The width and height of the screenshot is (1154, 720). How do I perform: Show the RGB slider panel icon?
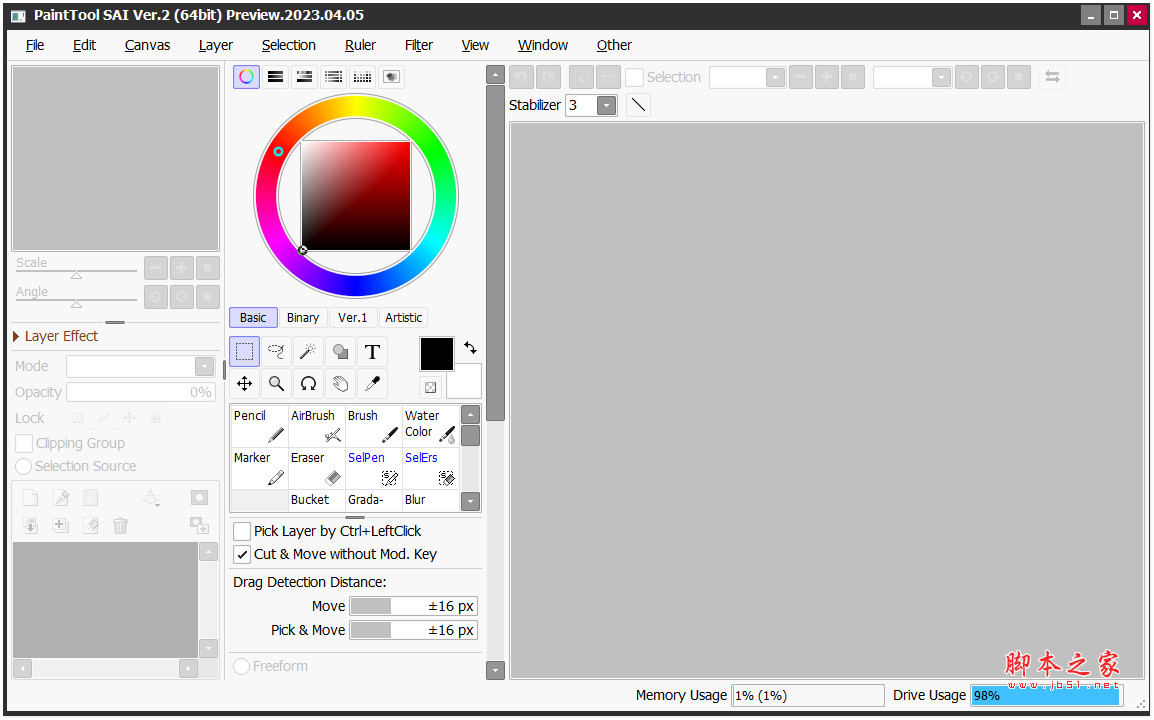pyautogui.click(x=275, y=77)
